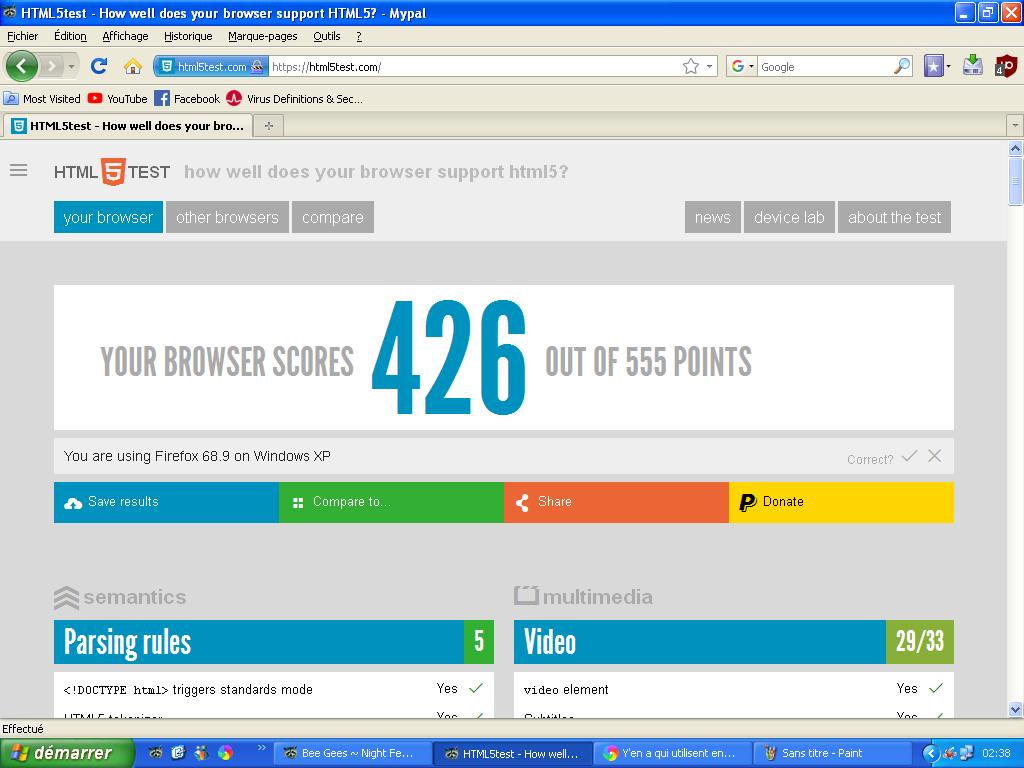Click the colorful circle quick launch icon

pyautogui.click(x=225, y=753)
